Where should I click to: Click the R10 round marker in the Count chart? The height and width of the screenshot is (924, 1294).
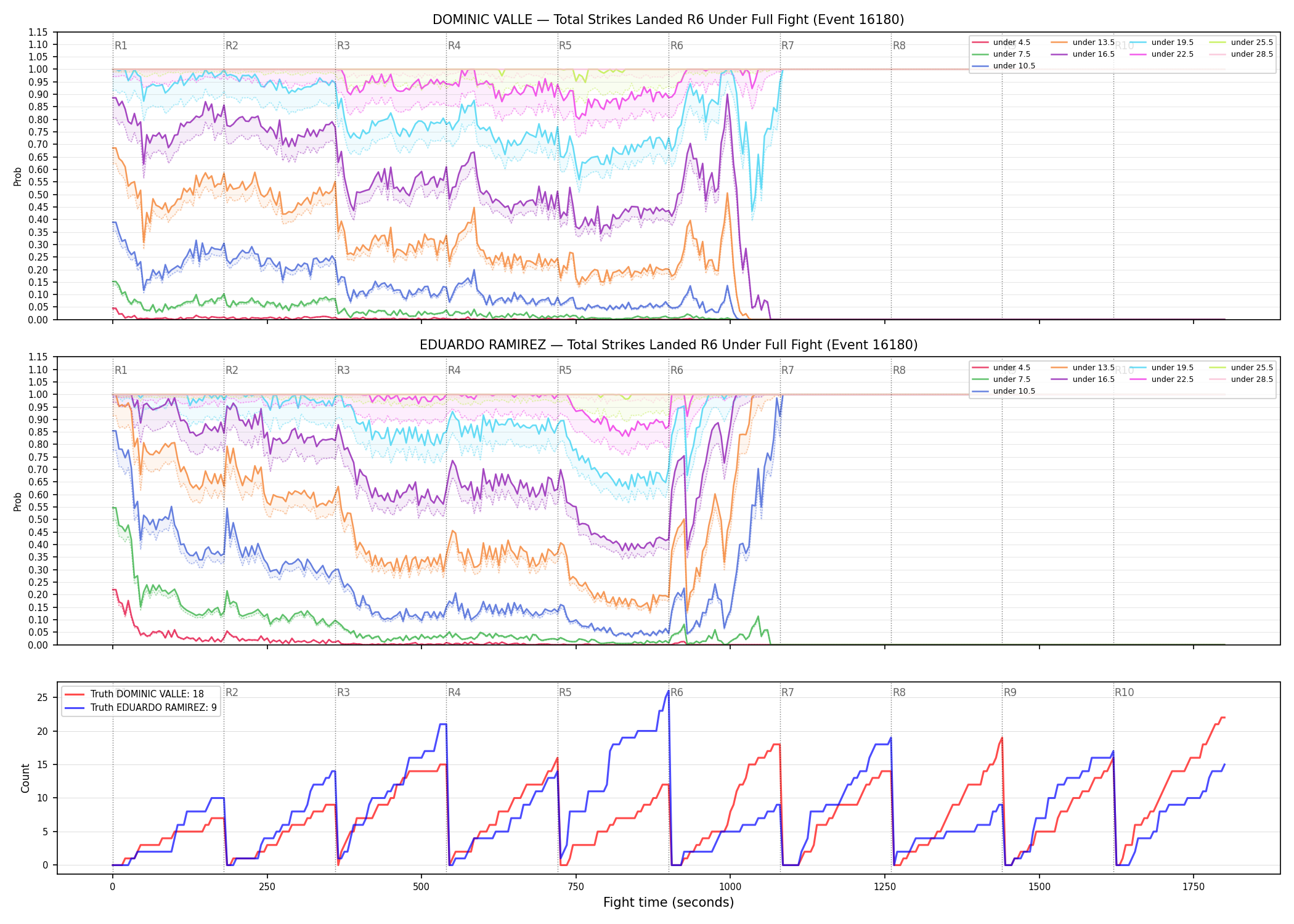point(1124,692)
